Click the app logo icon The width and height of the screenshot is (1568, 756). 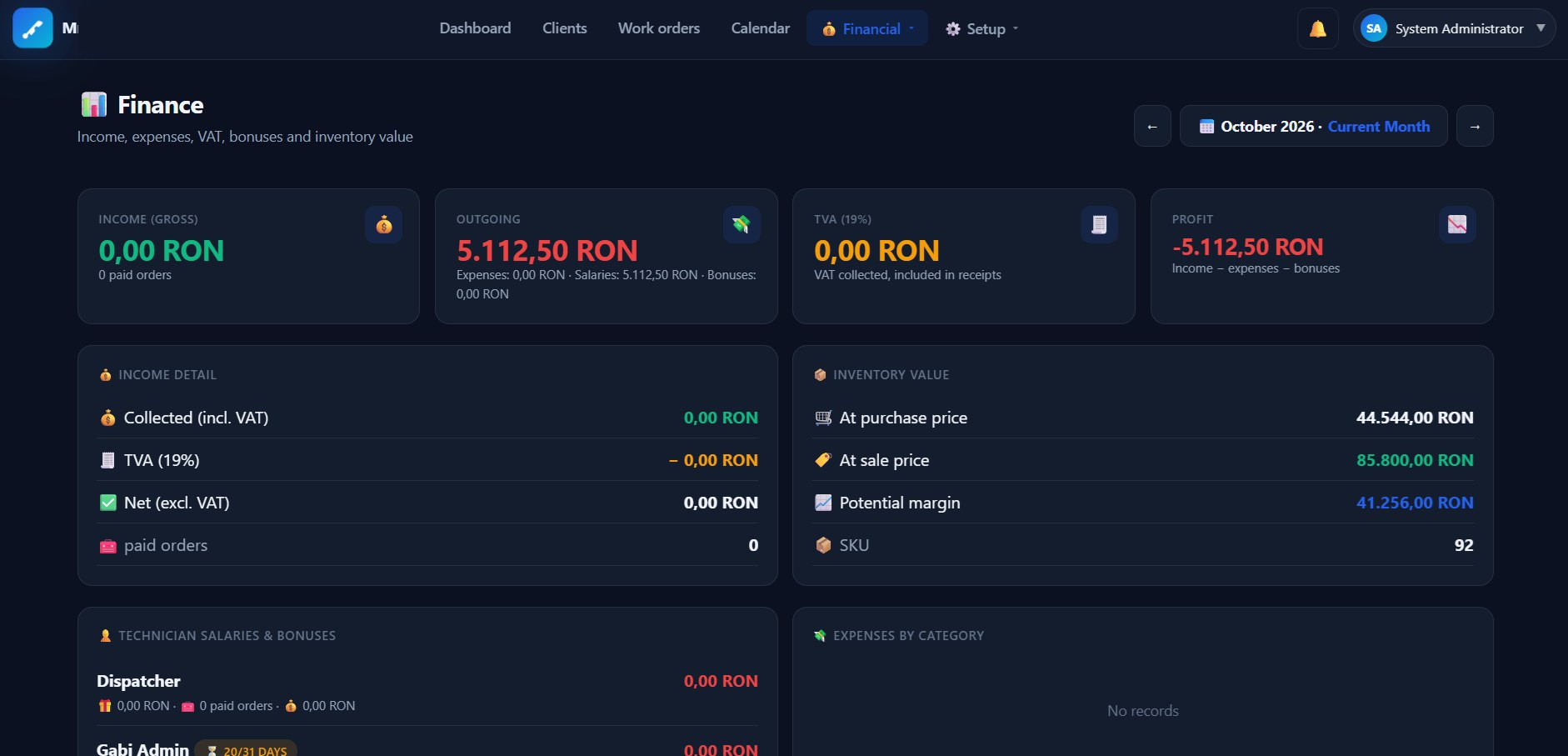click(x=32, y=28)
